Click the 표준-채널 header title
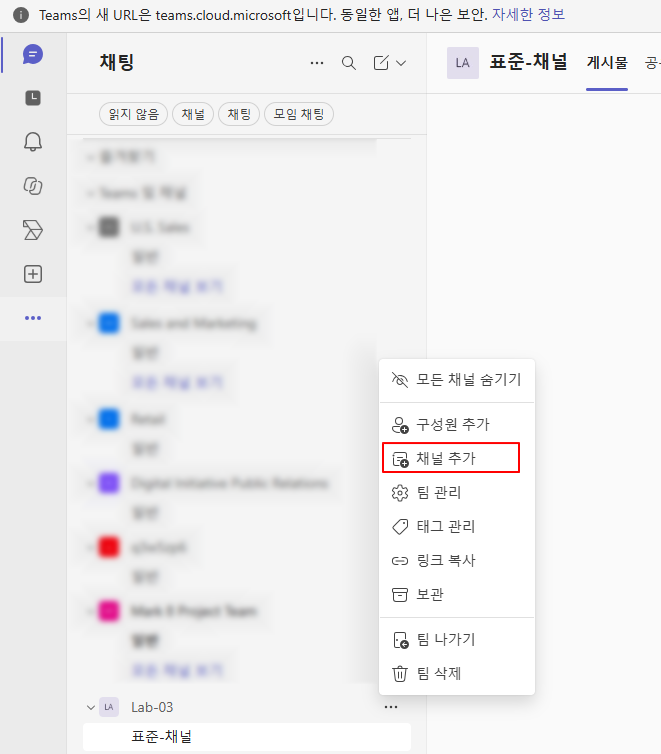 coord(528,62)
